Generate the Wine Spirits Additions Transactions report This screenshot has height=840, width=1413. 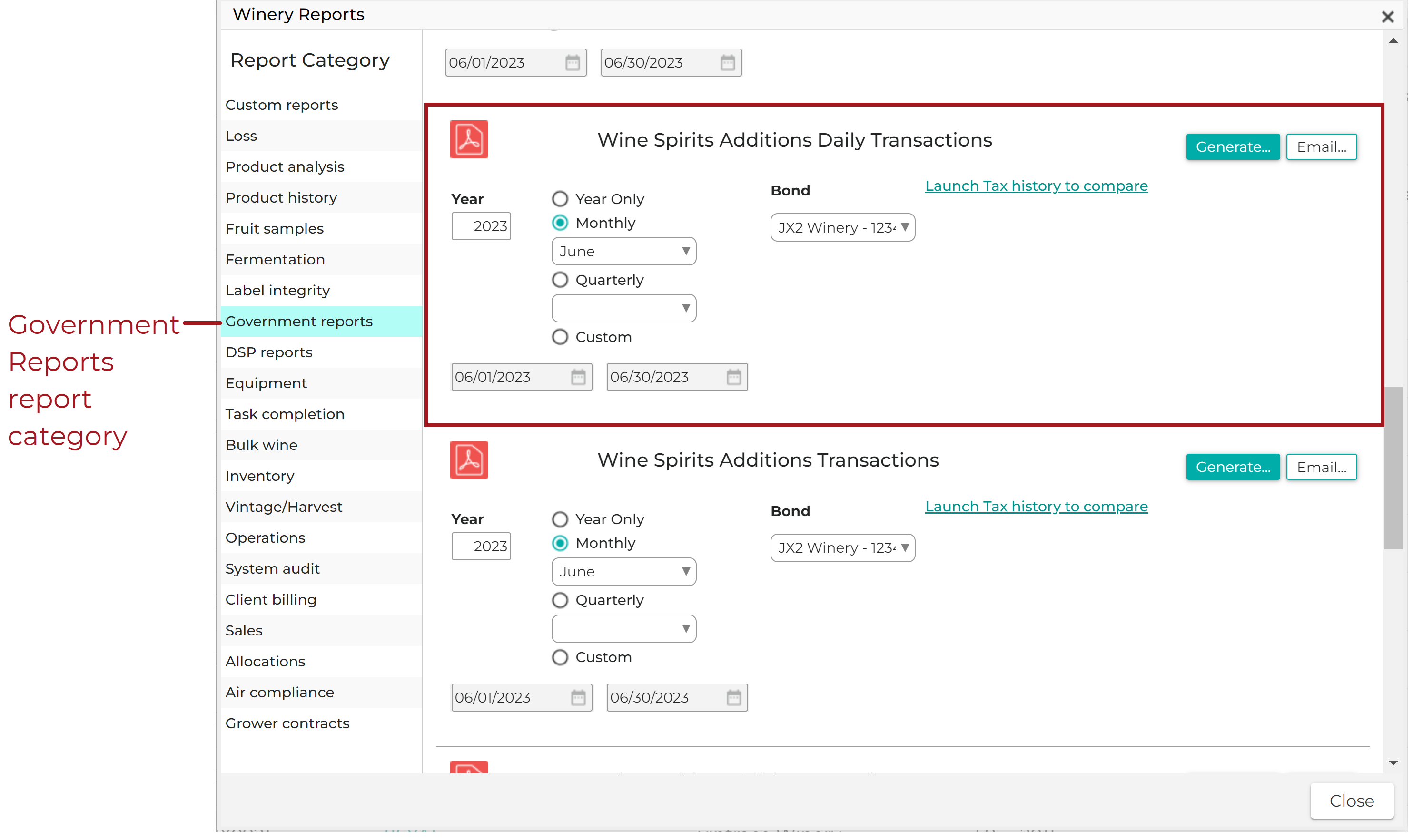1232,468
